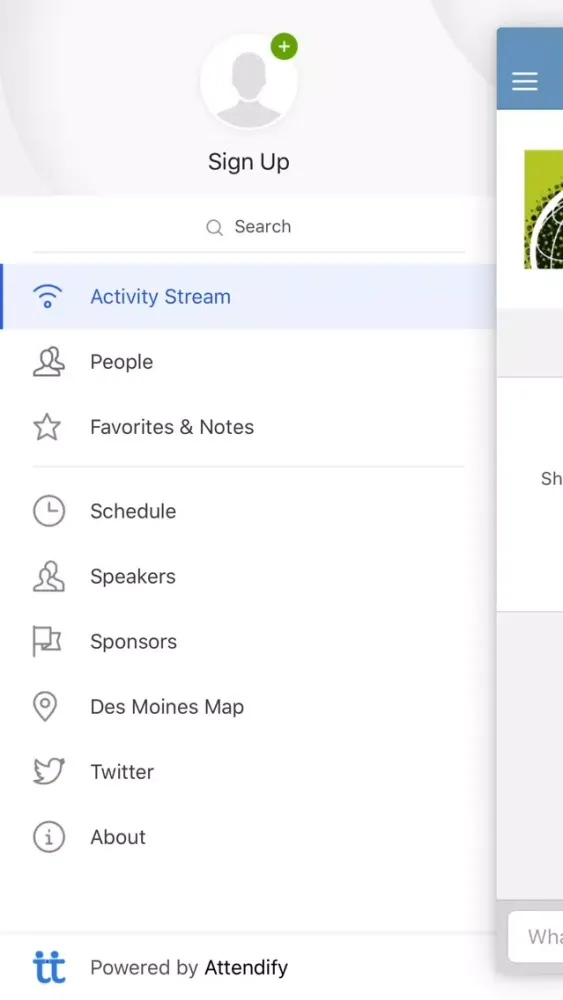Follow Powered by Attendify link
The height and width of the screenshot is (1000, 563).
[189, 967]
